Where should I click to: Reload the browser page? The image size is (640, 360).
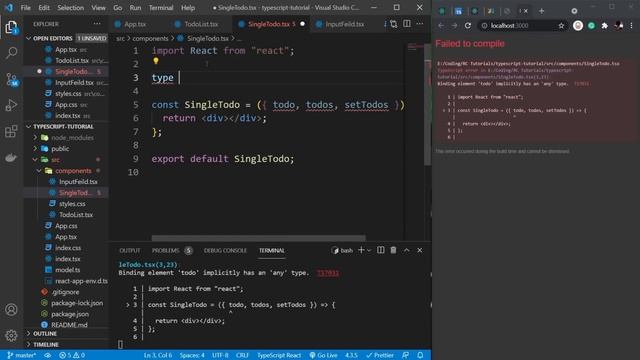pyautogui.click(x=468, y=26)
